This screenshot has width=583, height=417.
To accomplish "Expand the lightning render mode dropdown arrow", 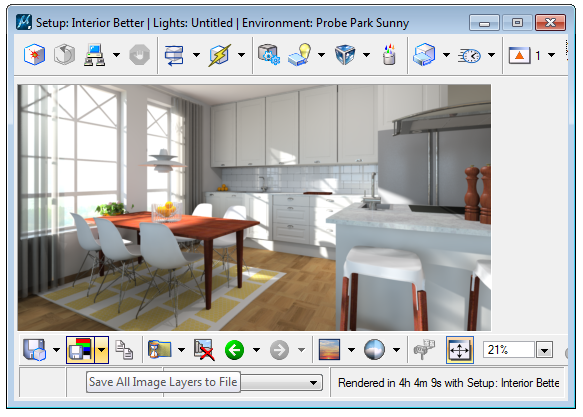I will 241,55.
